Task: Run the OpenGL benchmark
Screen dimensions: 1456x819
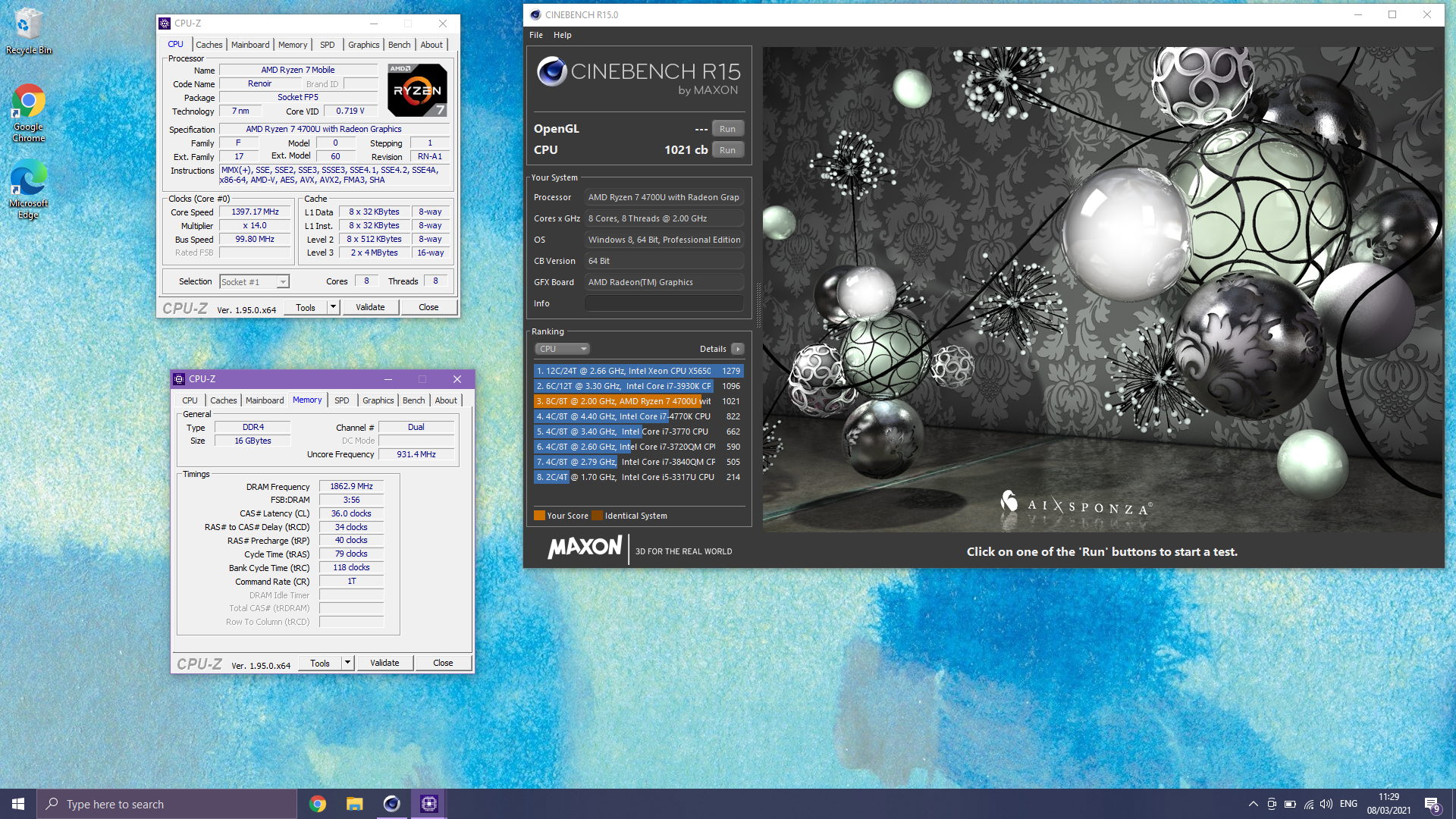Action: point(727,129)
